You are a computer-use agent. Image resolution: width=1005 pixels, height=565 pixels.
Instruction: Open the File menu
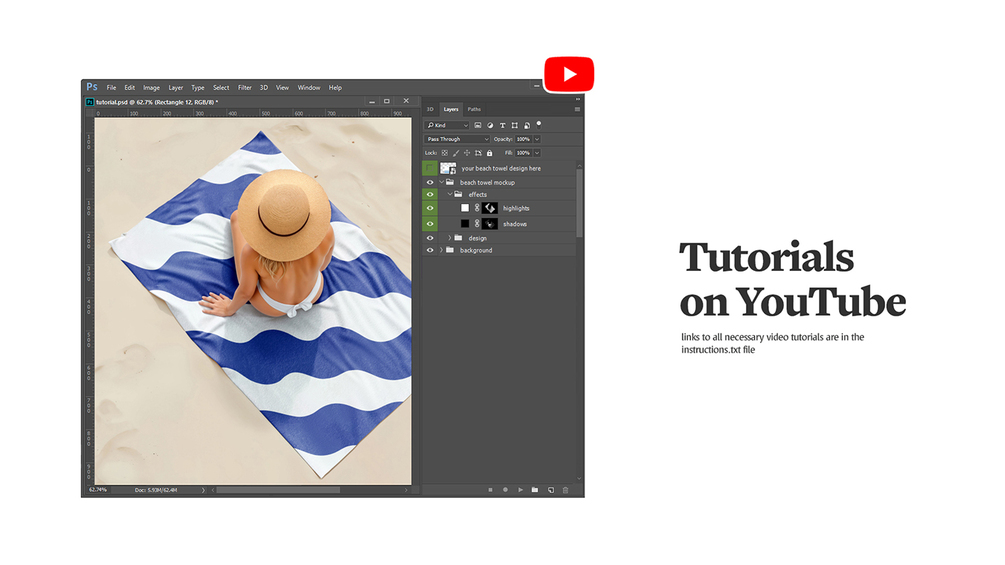(x=112, y=88)
